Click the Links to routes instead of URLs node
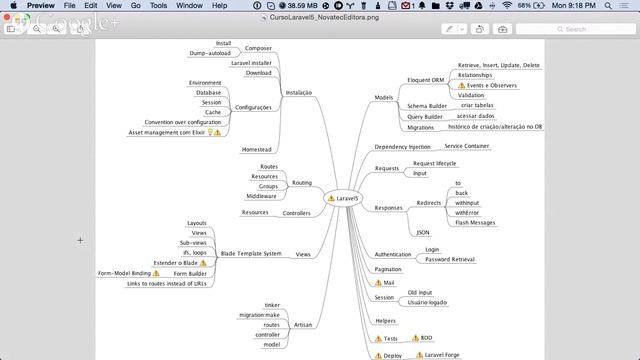Viewport: 640px width, 360px height. (x=167, y=283)
